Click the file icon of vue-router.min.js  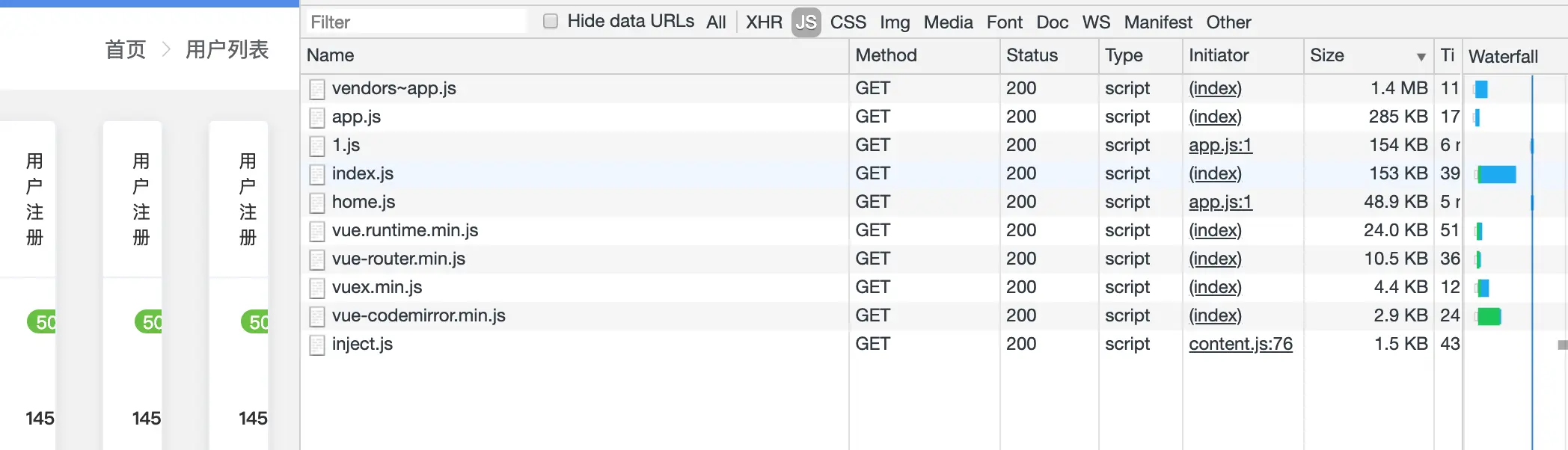(x=317, y=259)
